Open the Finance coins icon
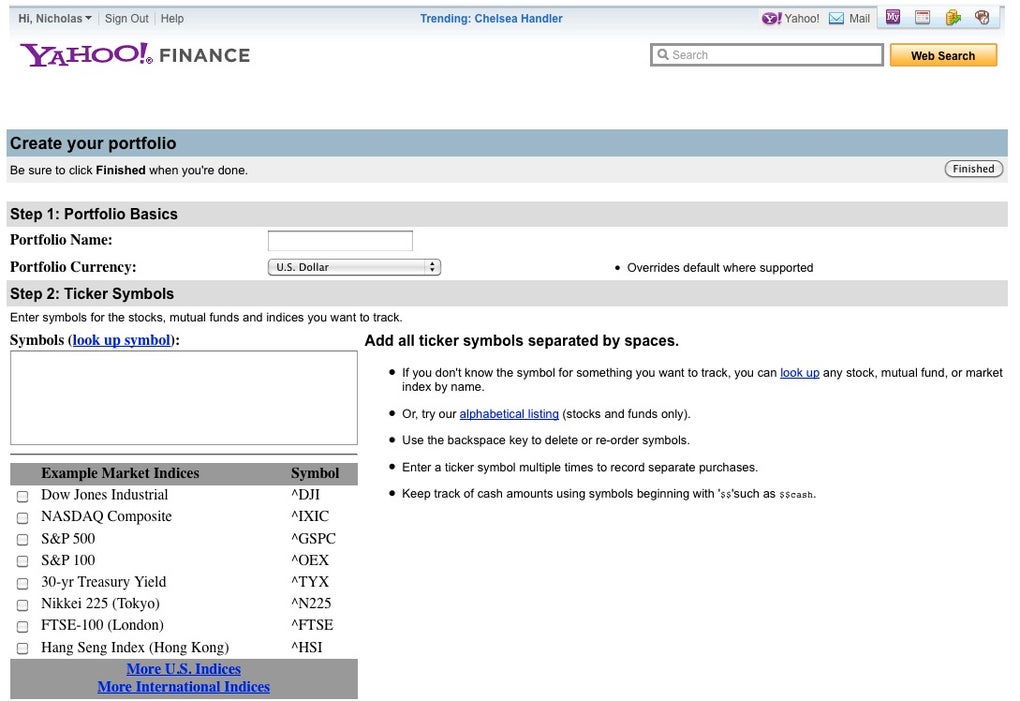This screenshot has height=701, width=1020. (953, 18)
